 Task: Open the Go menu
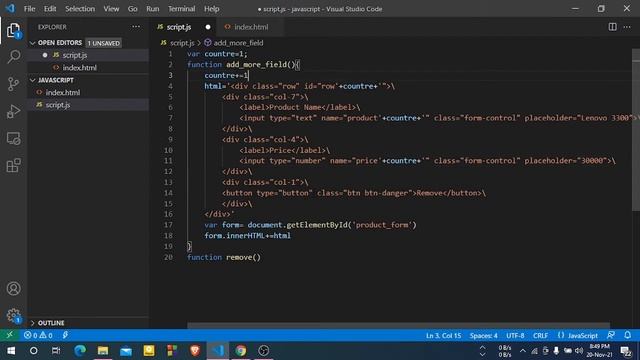point(133,9)
